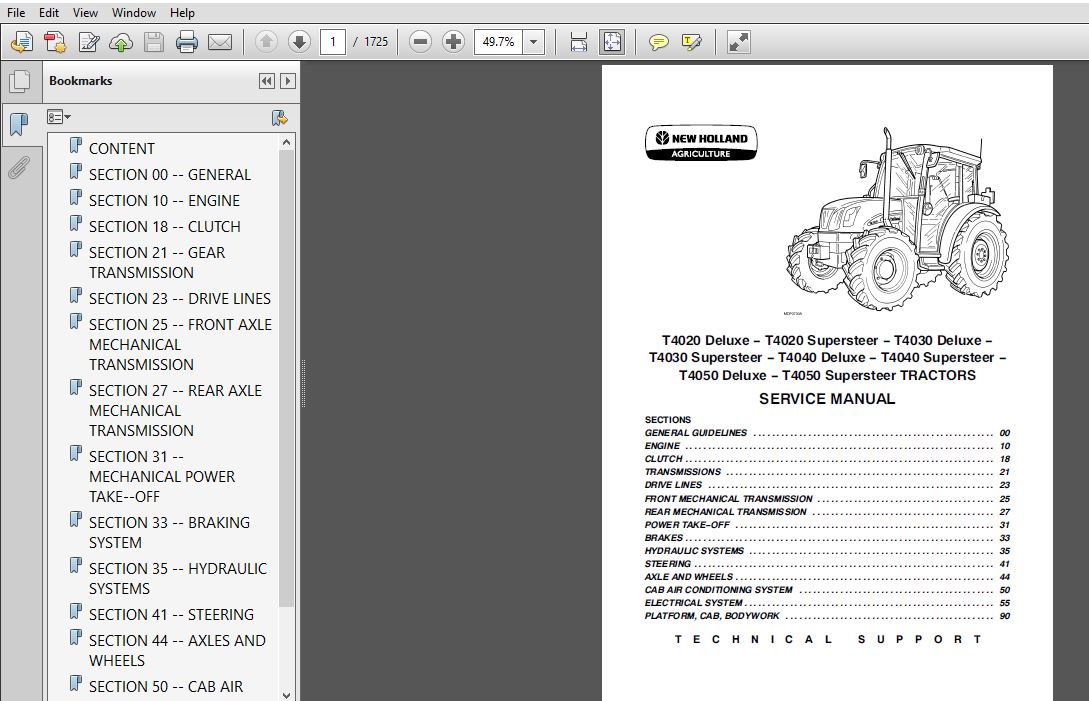Go to SECTION 41 -- STEERING bookmark
Image resolution: width=1089 pixels, height=701 pixels.
point(171,615)
